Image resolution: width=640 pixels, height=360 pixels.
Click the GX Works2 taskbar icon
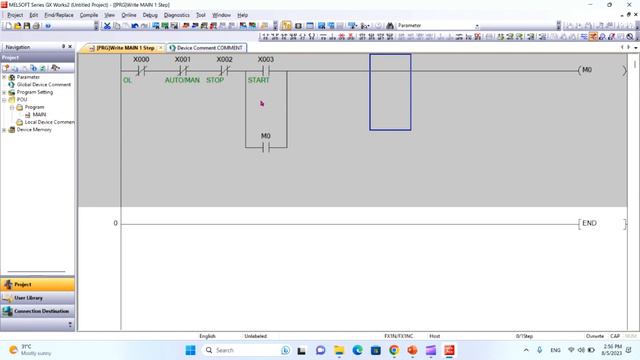point(449,350)
